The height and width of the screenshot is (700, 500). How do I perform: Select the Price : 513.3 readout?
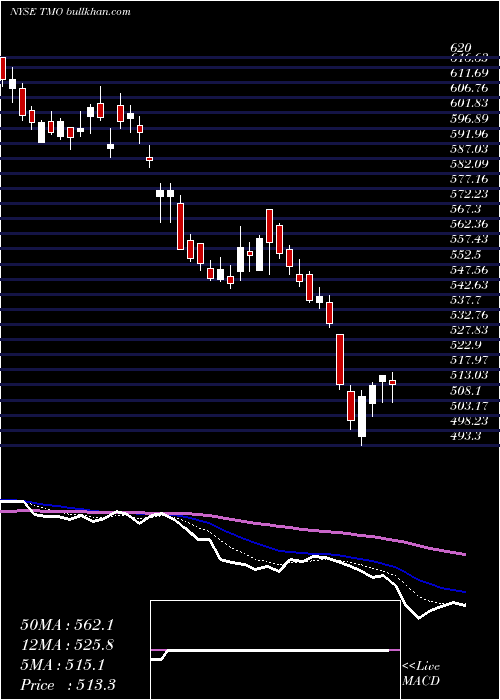point(68,685)
